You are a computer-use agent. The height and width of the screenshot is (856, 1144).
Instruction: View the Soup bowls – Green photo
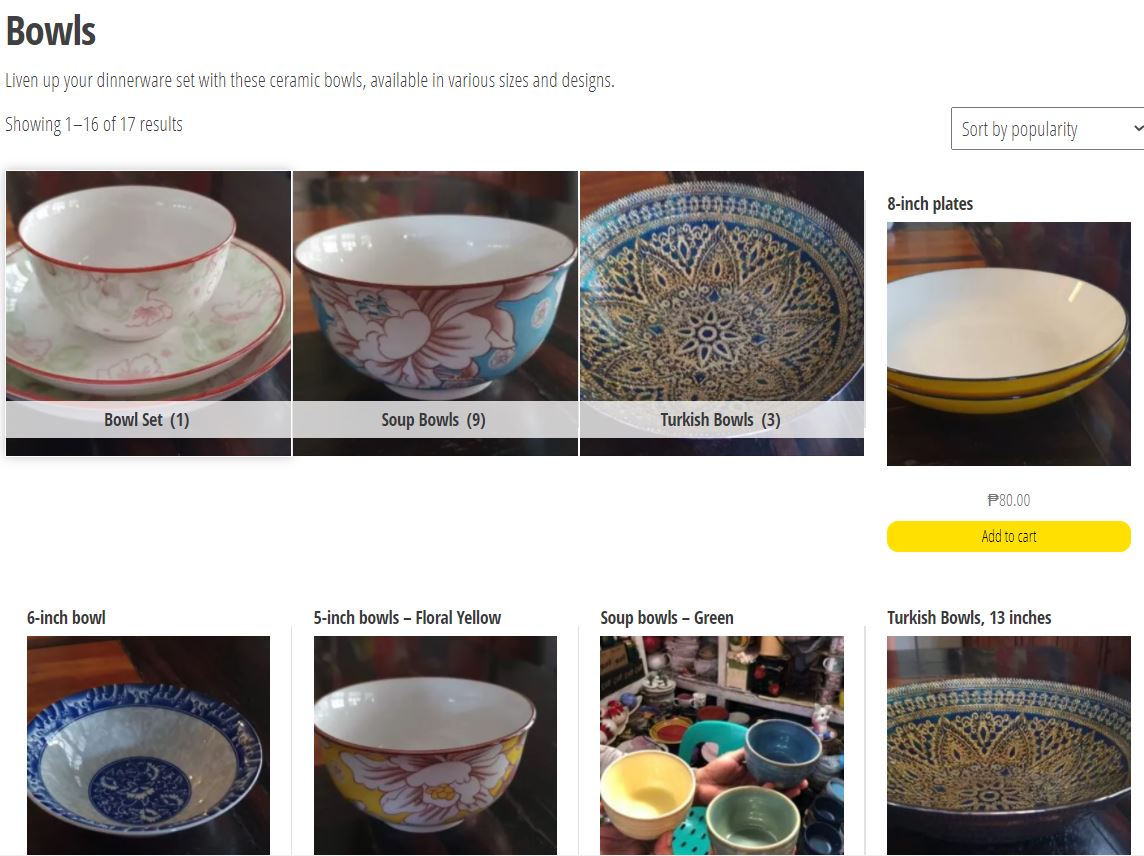tap(722, 745)
